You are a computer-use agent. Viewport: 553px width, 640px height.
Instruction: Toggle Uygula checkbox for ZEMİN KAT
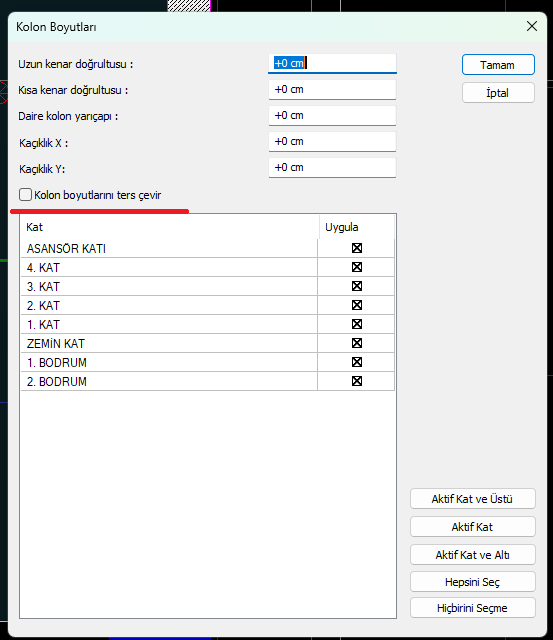tap(357, 343)
